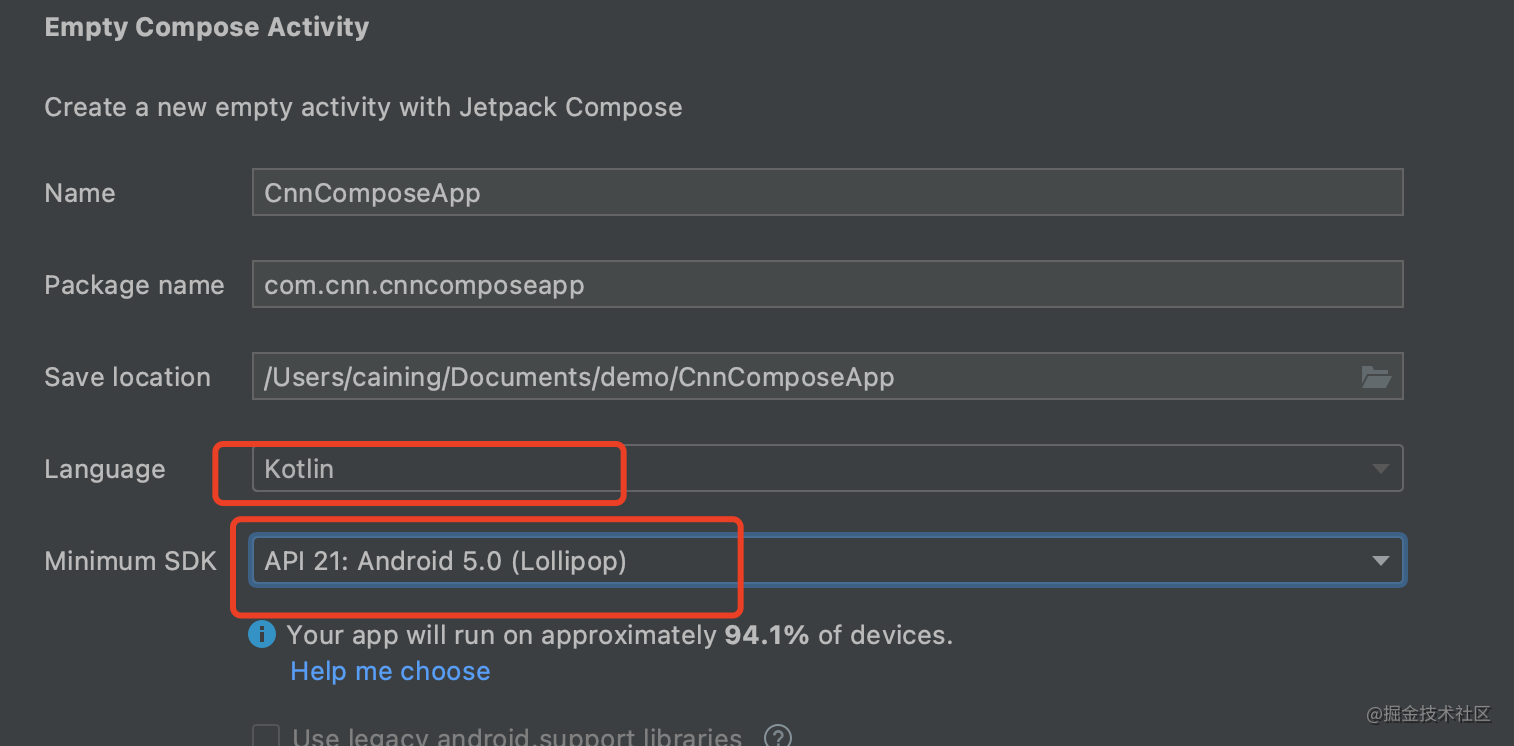This screenshot has height=746, width=1514.
Task: Click the 'Name' field label
Action: tap(80, 193)
